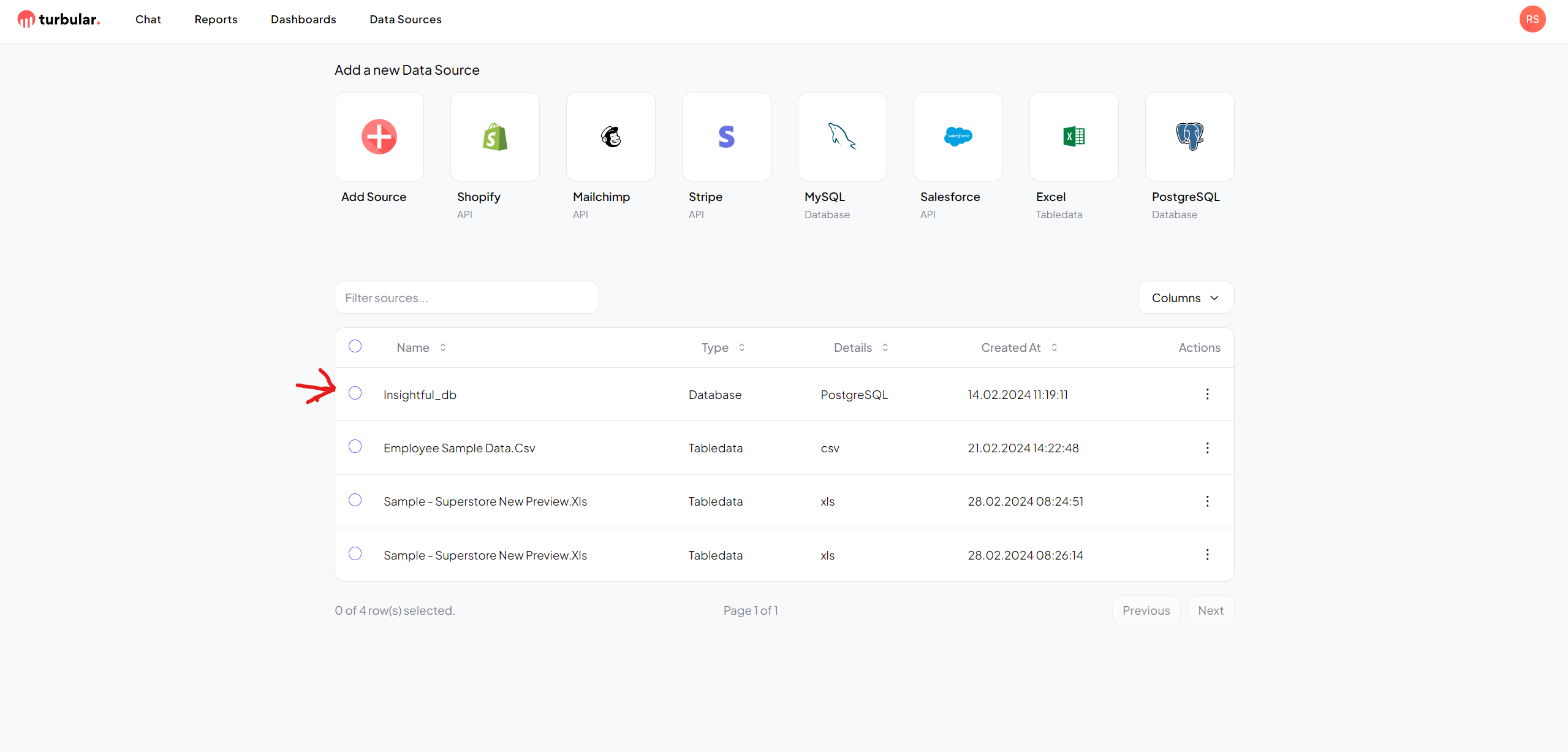Click the Filter sources input field
The image size is (1568, 752).
467,297
